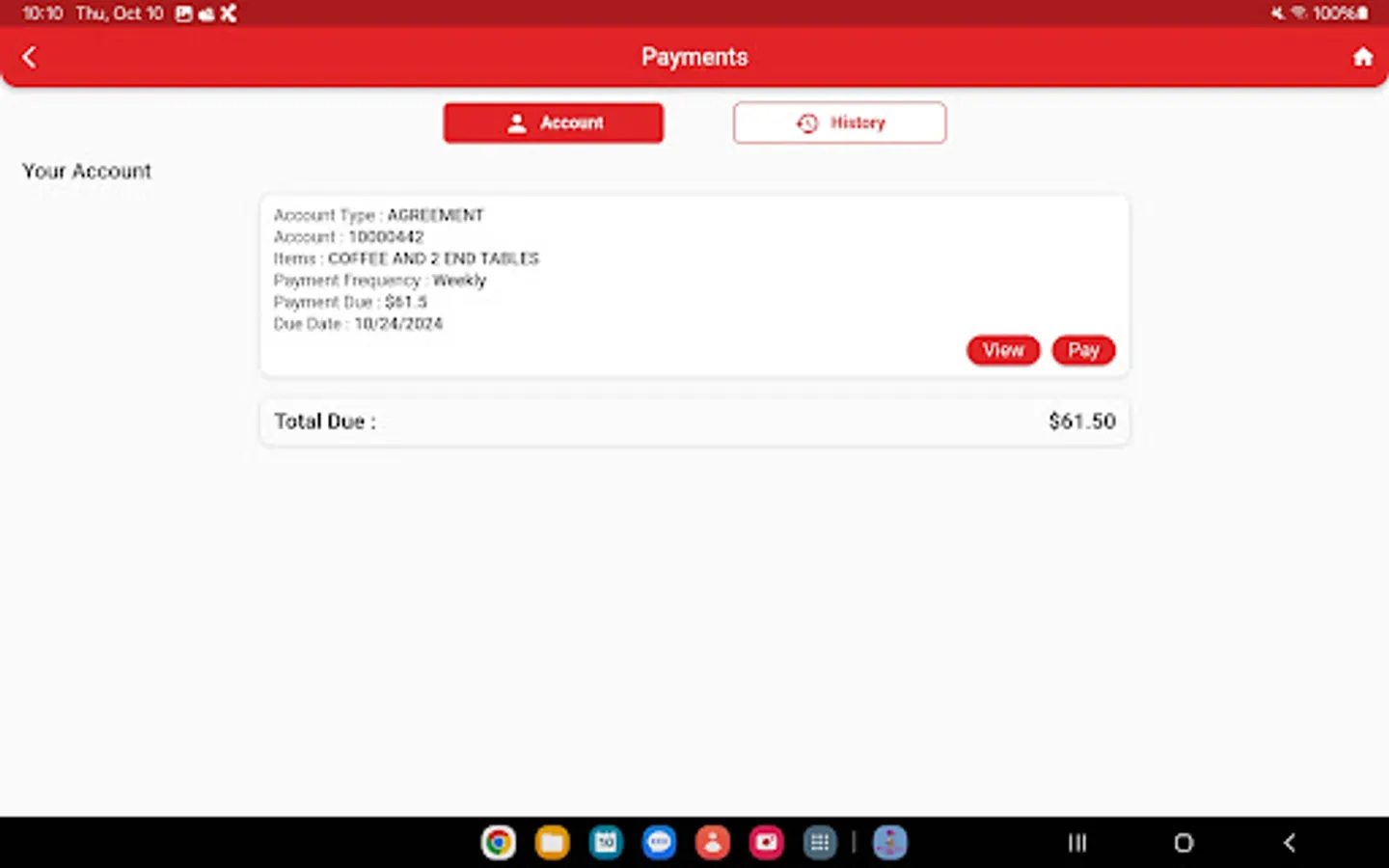Tap the battery 100% status indicator
1389x868 pixels.
pyautogui.click(x=1340, y=14)
